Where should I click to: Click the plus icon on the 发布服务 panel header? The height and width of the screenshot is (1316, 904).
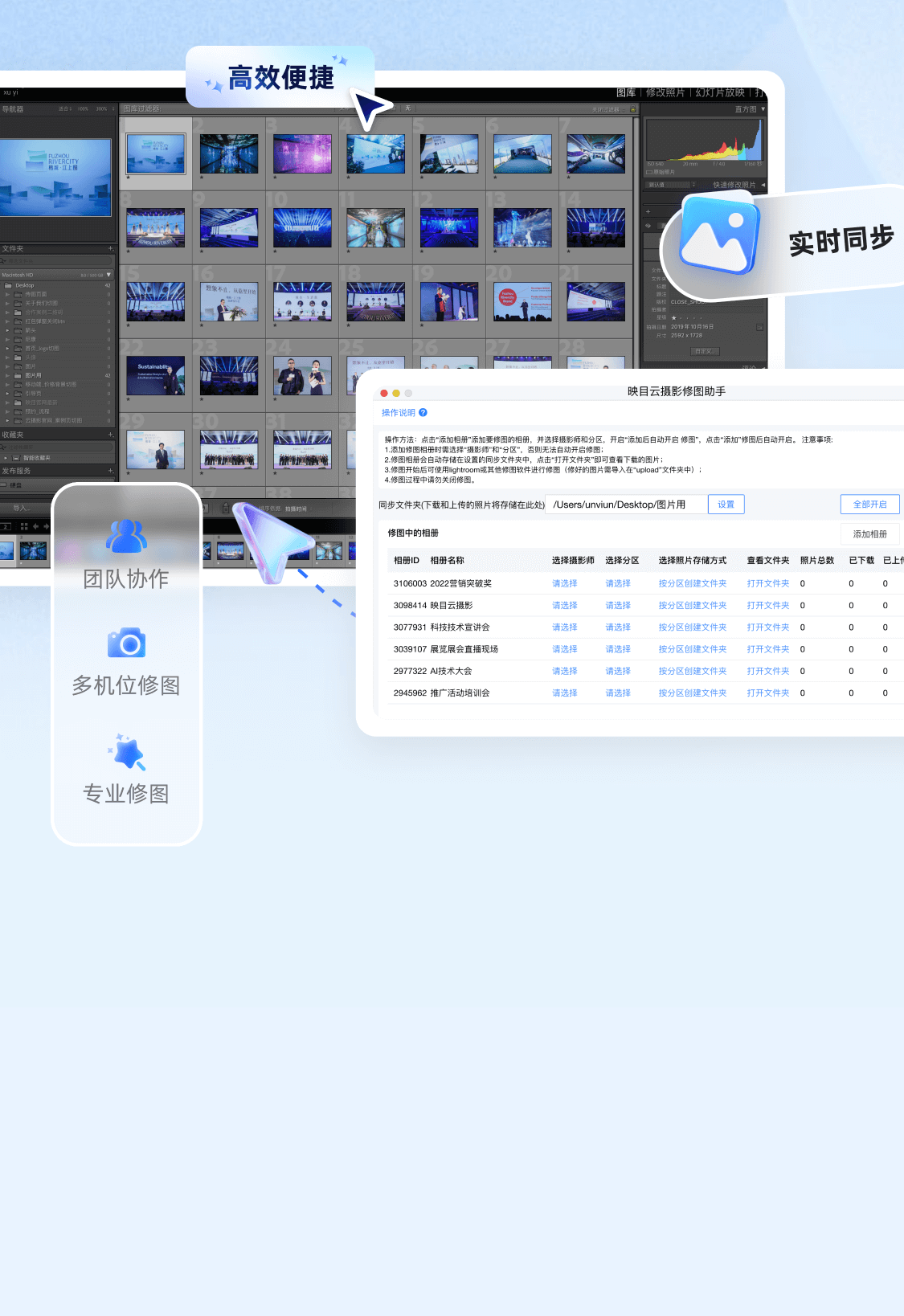click(x=111, y=471)
